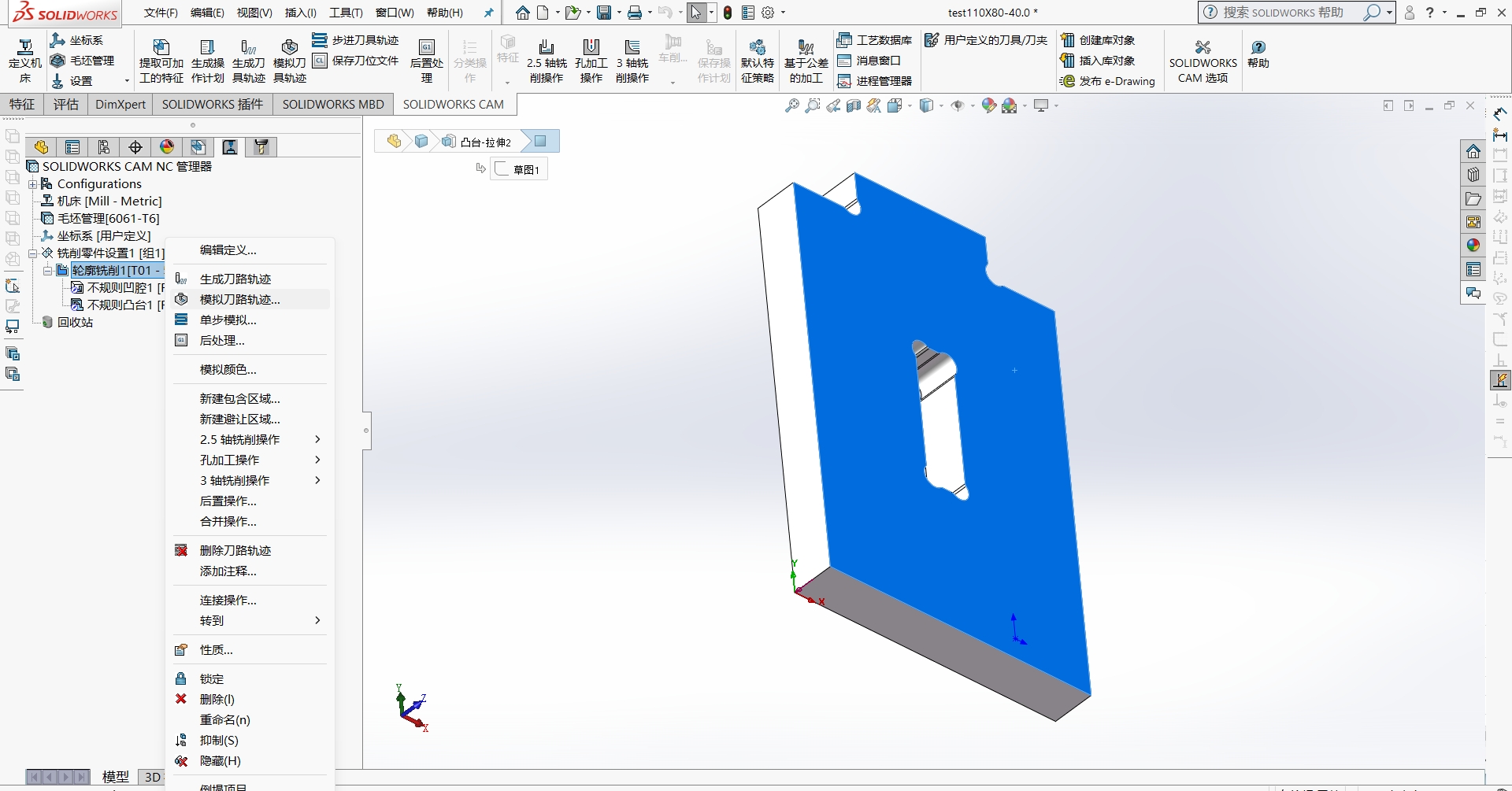Click 默认特征策略 default feature strategies

point(758,61)
